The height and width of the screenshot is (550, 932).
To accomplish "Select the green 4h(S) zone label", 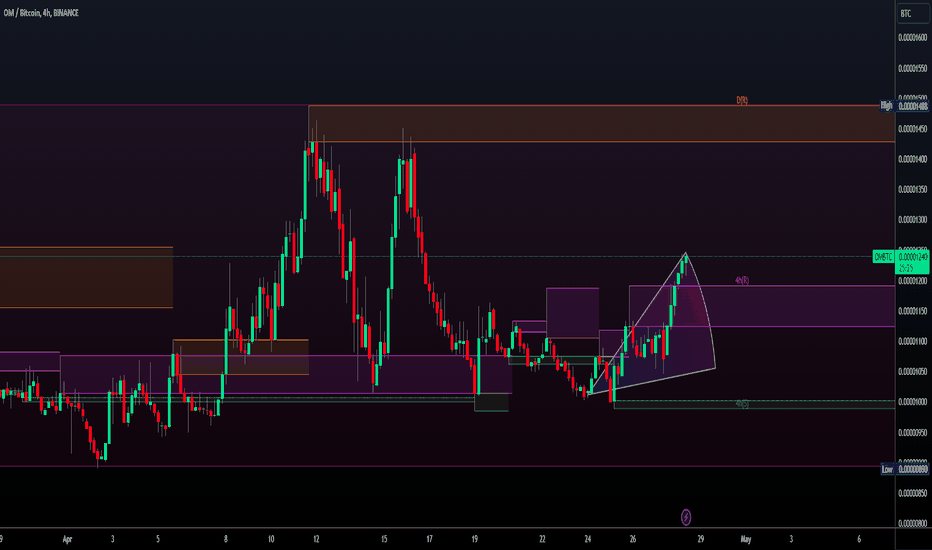I will [742, 404].
